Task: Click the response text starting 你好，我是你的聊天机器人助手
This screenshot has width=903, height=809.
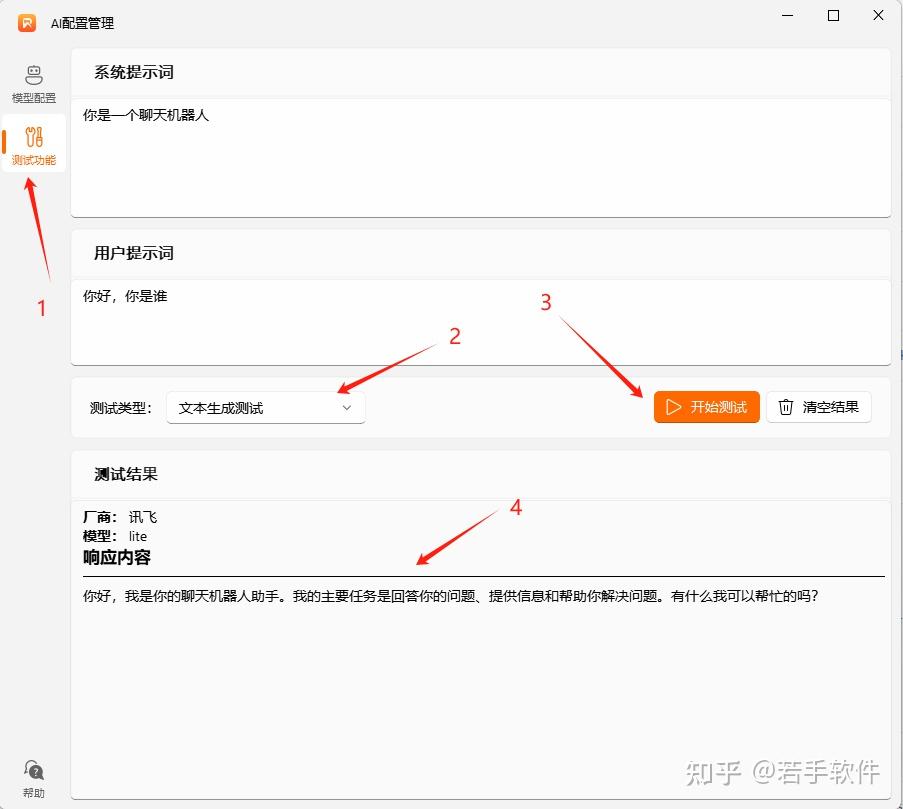Action: (450, 596)
